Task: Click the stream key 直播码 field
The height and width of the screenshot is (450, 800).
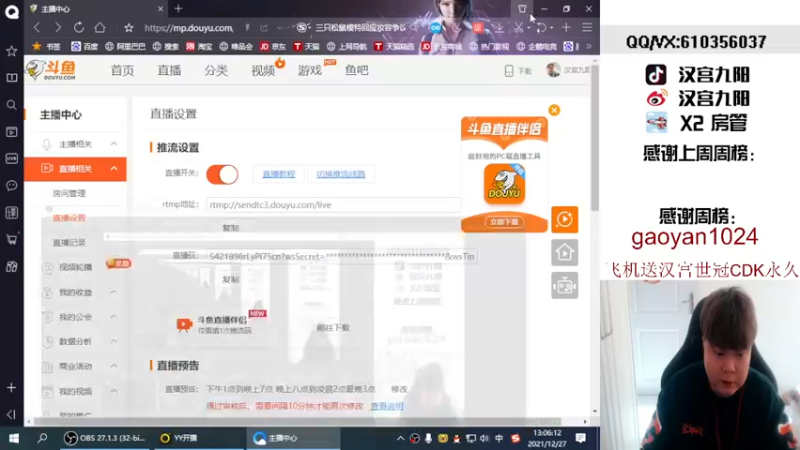Action: 341,257
